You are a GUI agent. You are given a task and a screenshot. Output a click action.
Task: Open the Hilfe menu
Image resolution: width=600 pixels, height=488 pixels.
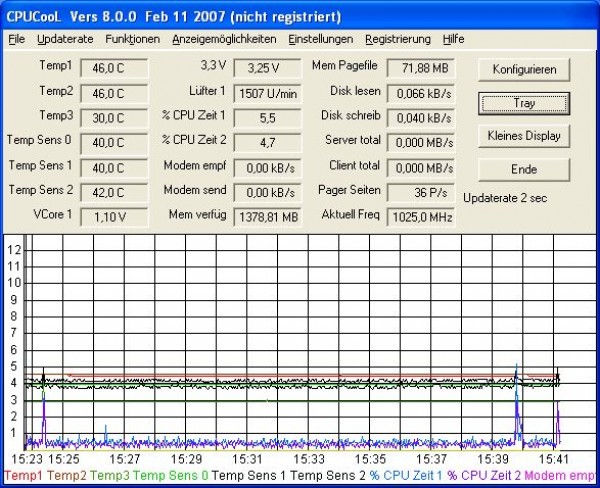pos(453,39)
